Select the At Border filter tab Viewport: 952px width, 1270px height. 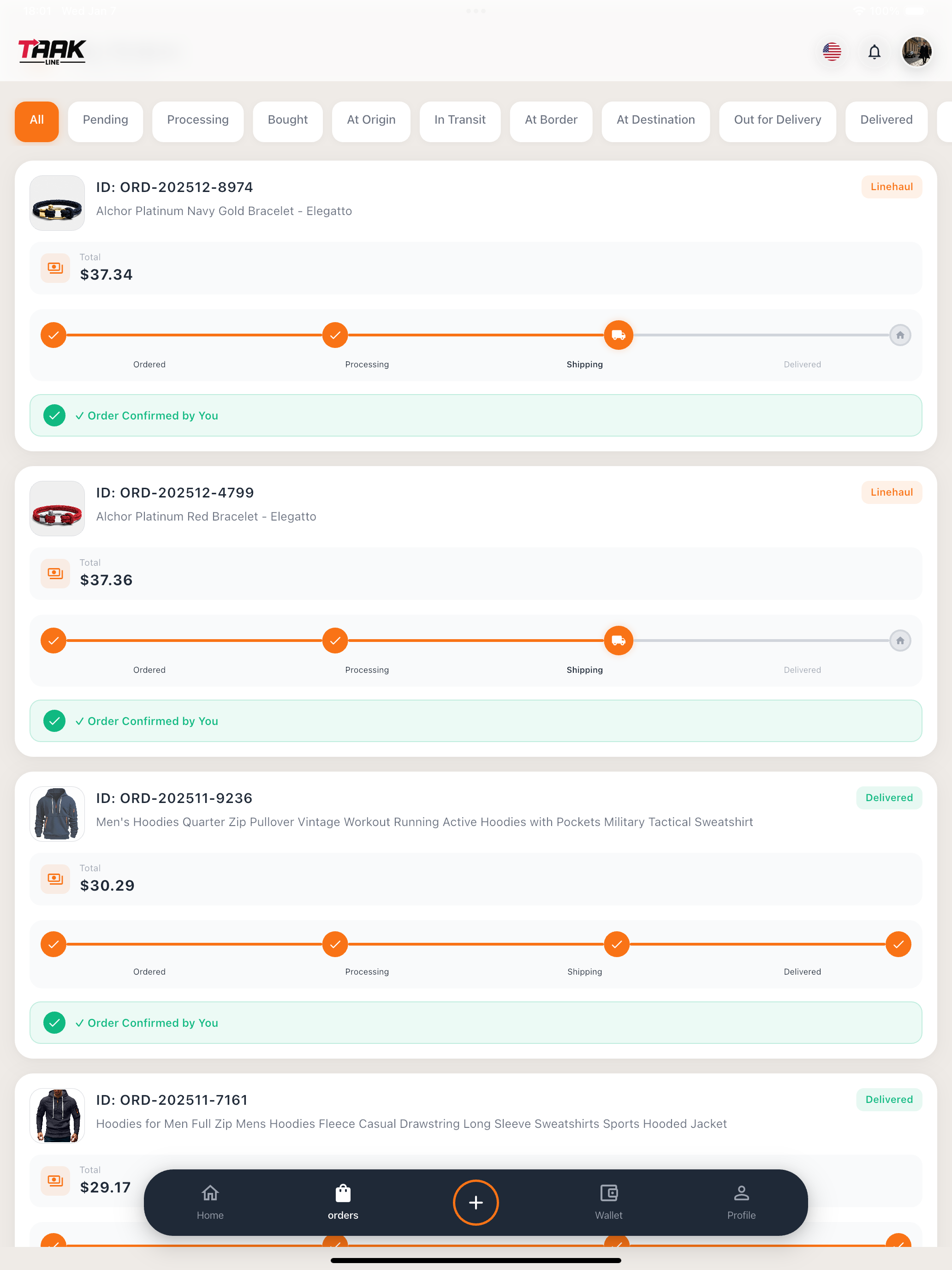coord(551,120)
